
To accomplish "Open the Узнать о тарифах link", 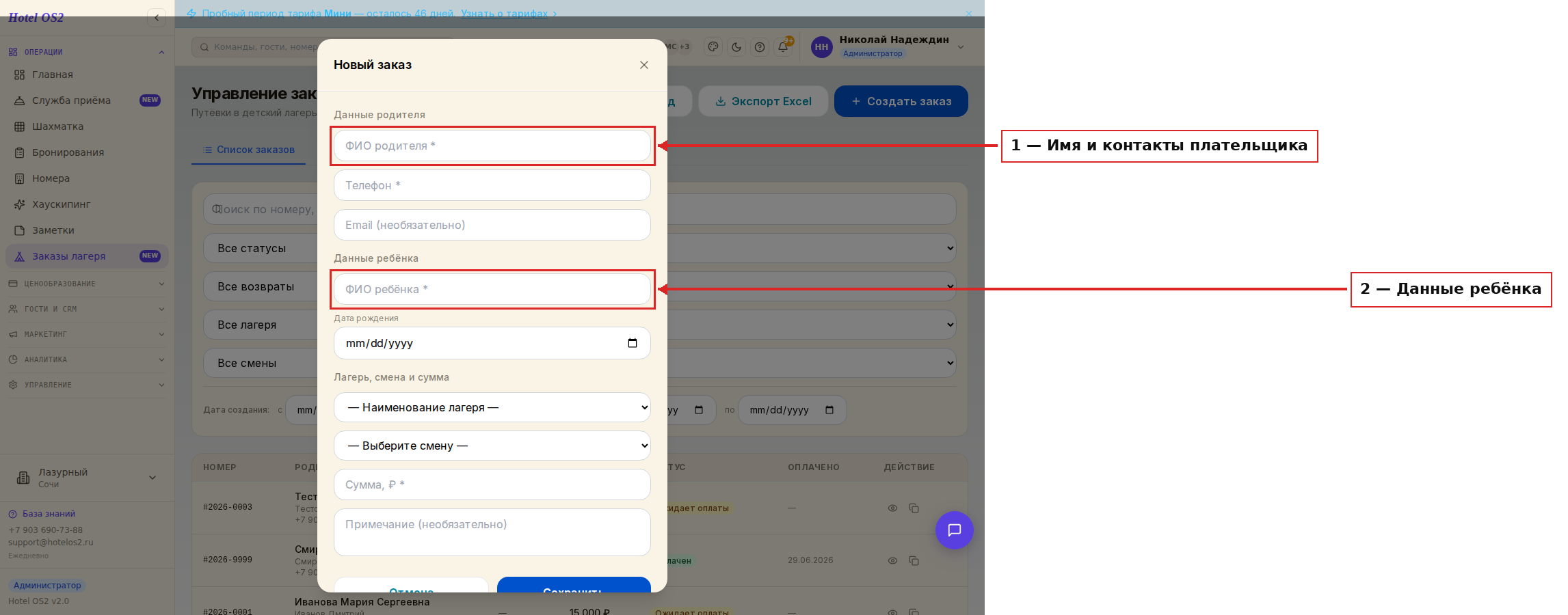I will [x=504, y=14].
